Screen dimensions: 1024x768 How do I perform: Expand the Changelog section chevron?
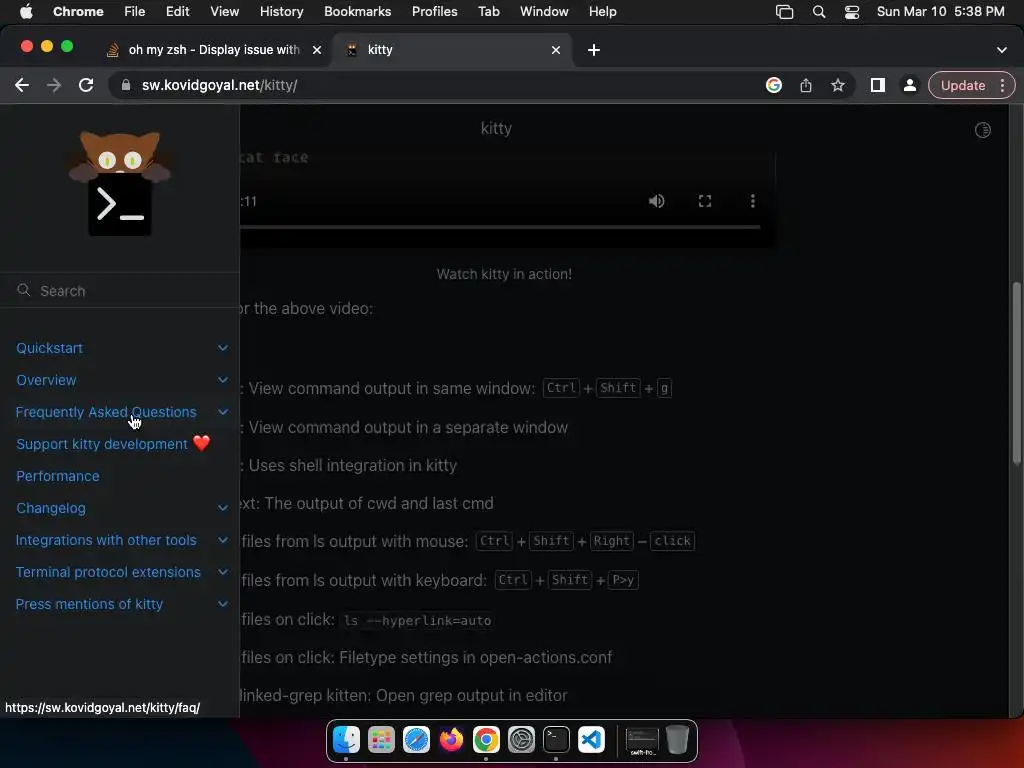point(223,507)
